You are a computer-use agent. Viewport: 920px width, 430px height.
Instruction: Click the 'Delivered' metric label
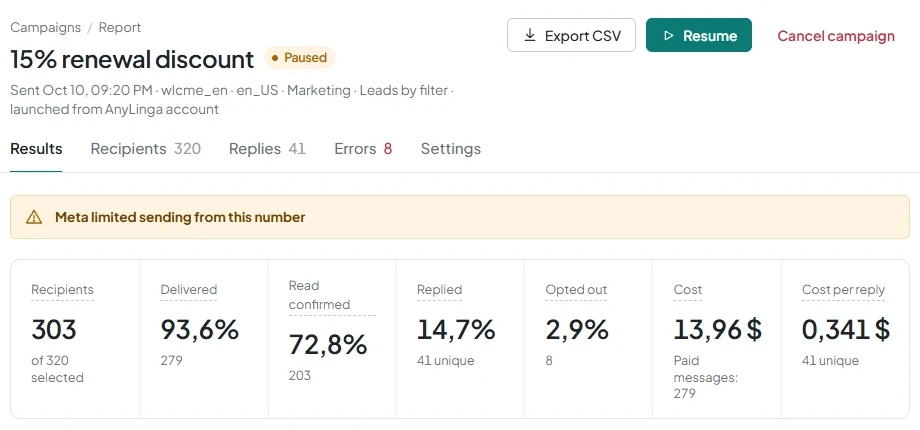coord(188,290)
